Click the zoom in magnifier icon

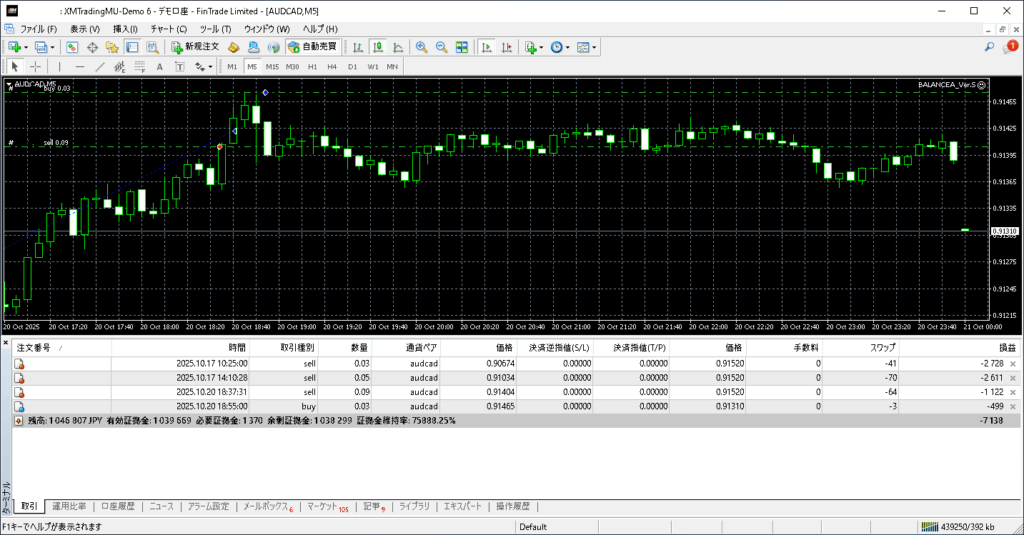click(x=421, y=47)
